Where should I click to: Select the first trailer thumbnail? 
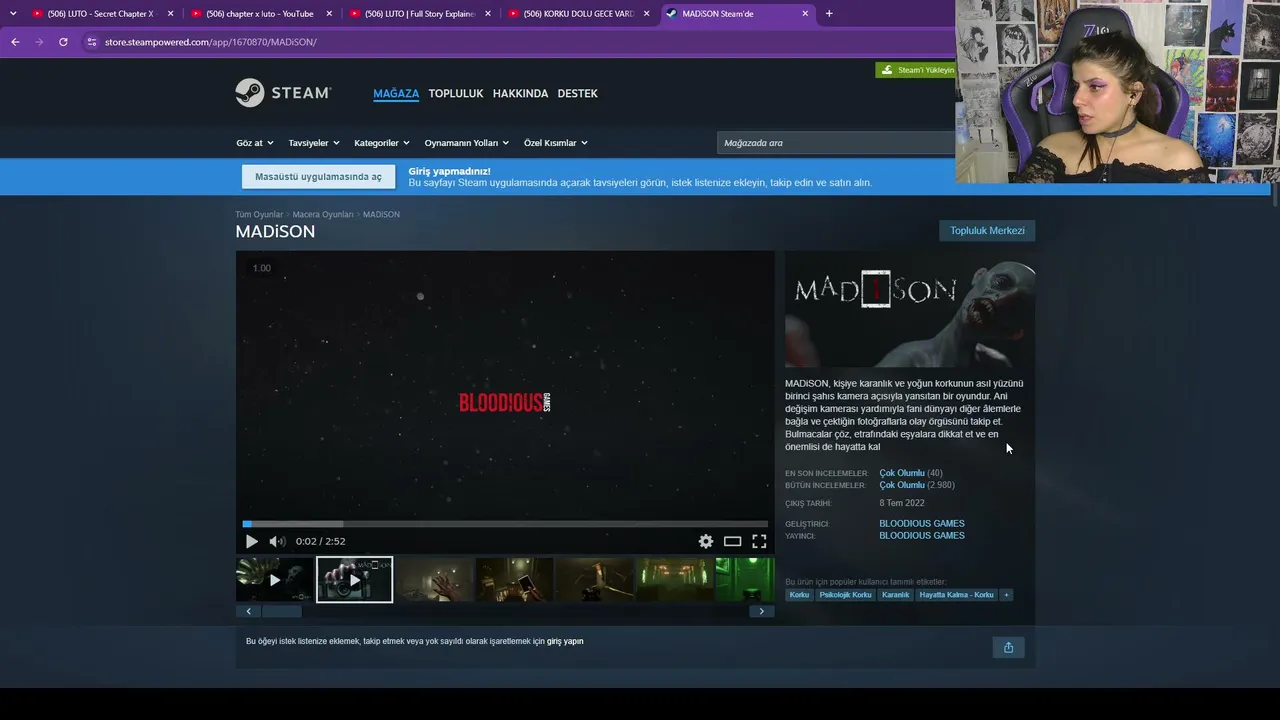pyautogui.click(x=274, y=580)
